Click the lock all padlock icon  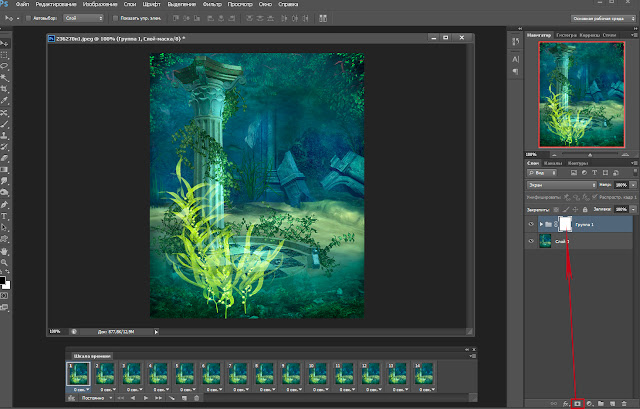(585, 210)
